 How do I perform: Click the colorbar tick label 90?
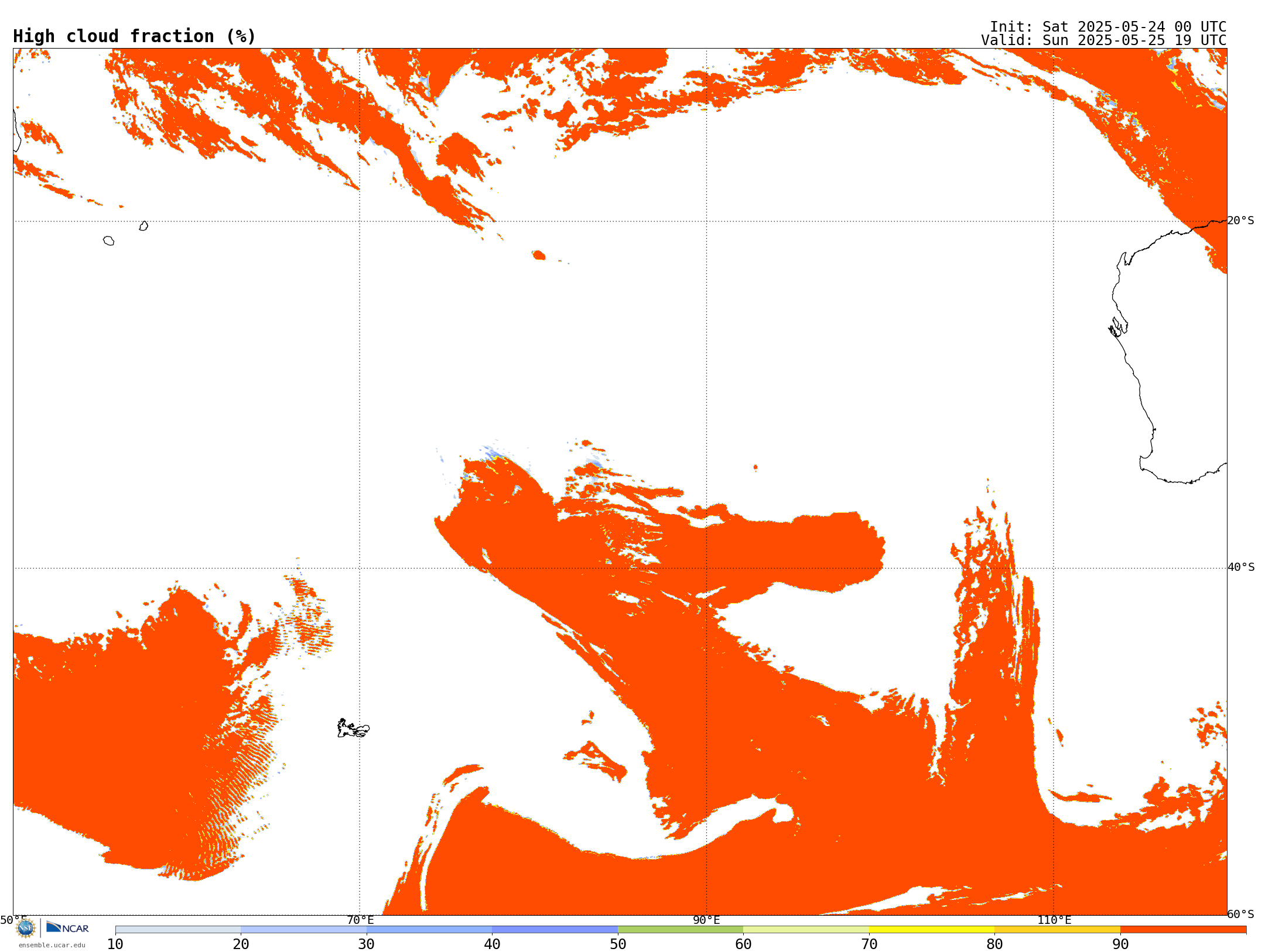point(1120,944)
